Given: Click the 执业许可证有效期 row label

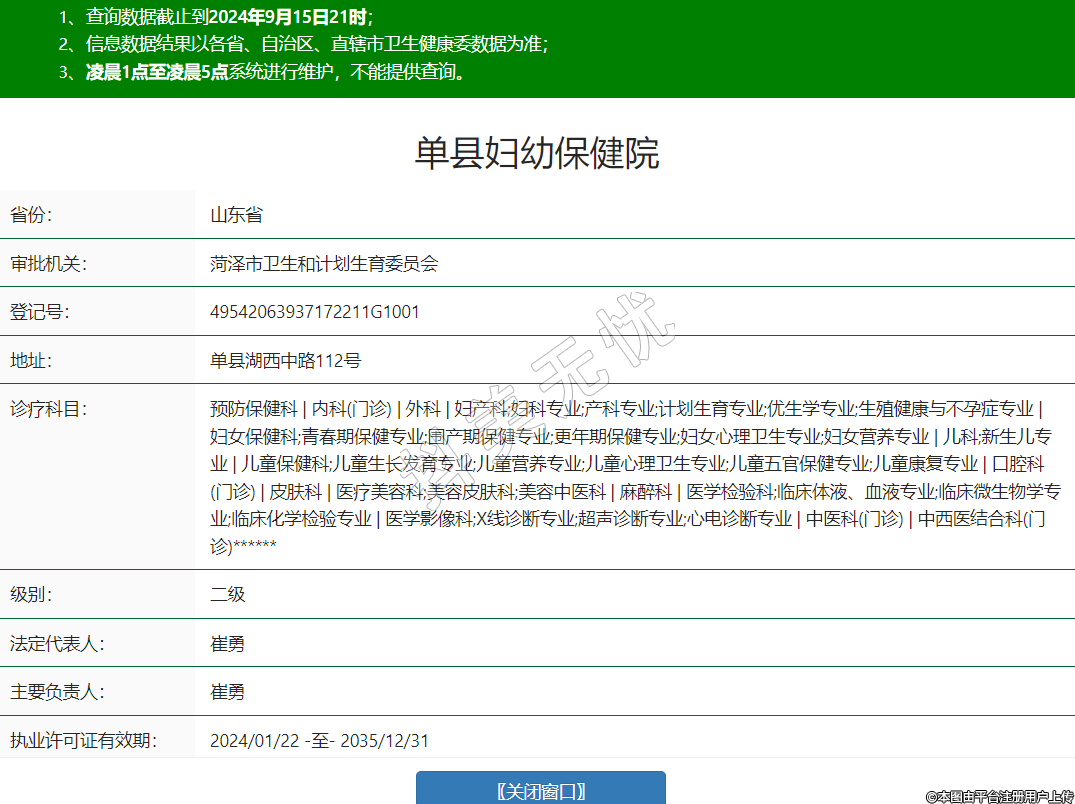Looking at the screenshot, I should (83, 741).
